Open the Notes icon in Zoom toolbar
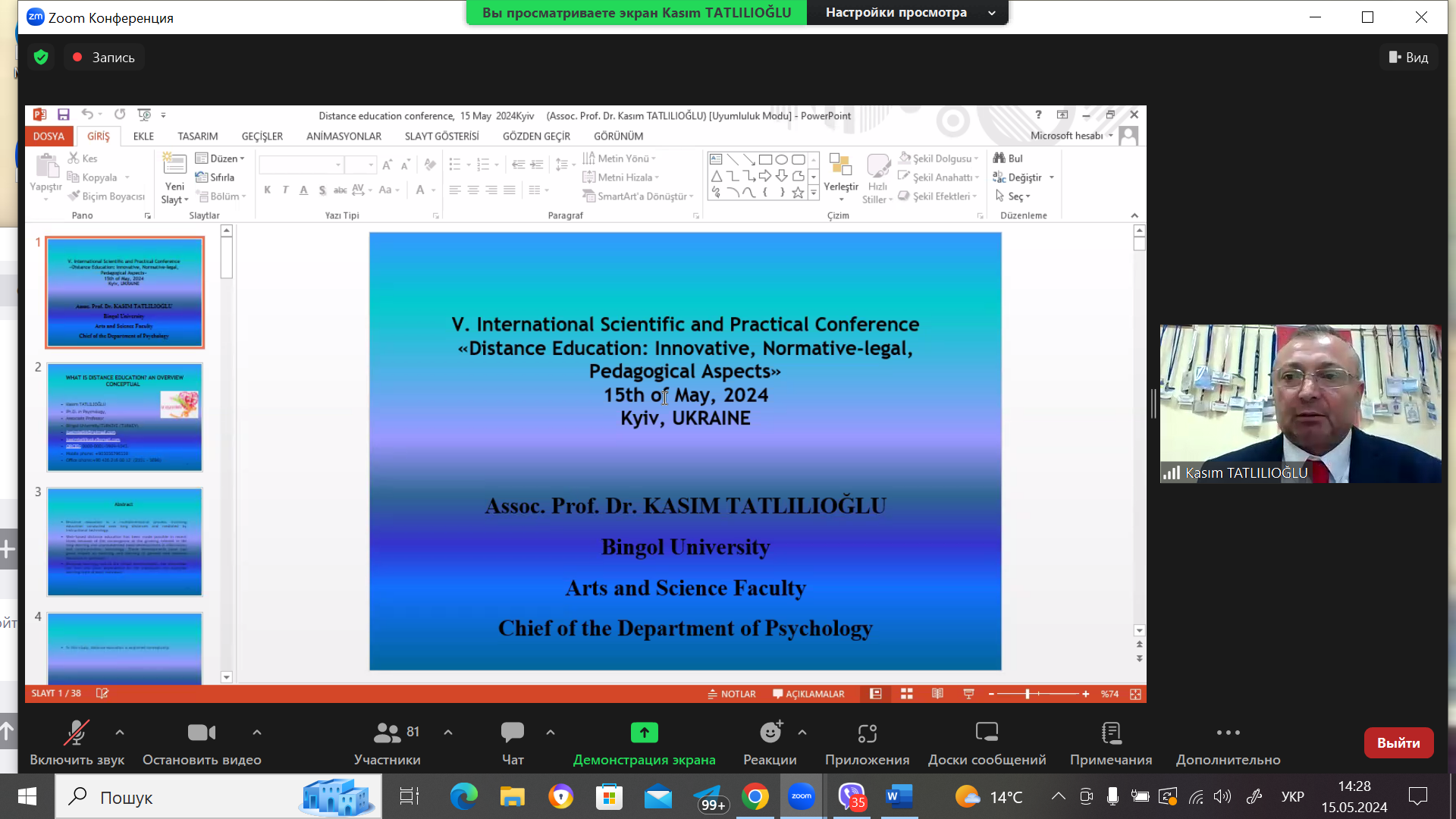The height and width of the screenshot is (819, 1456). (x=1111, y=733)
